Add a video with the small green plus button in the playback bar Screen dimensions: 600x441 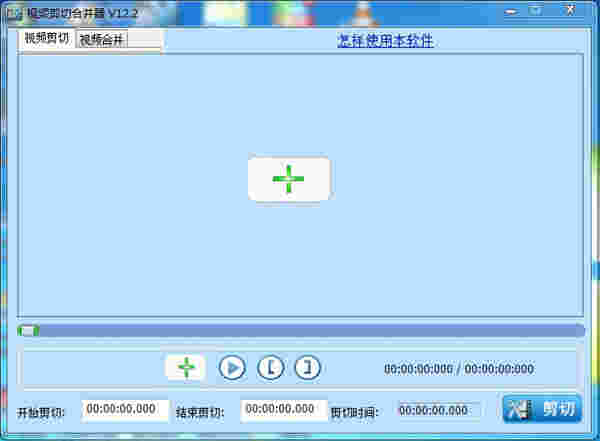[186, 367]
